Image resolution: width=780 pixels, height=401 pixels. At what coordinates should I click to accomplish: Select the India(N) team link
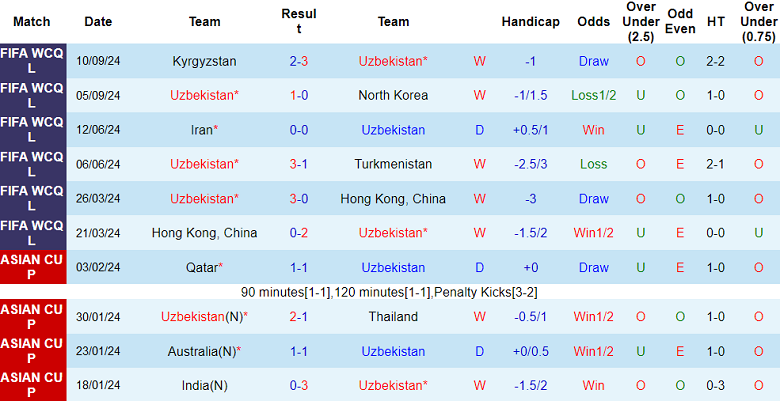204,385
